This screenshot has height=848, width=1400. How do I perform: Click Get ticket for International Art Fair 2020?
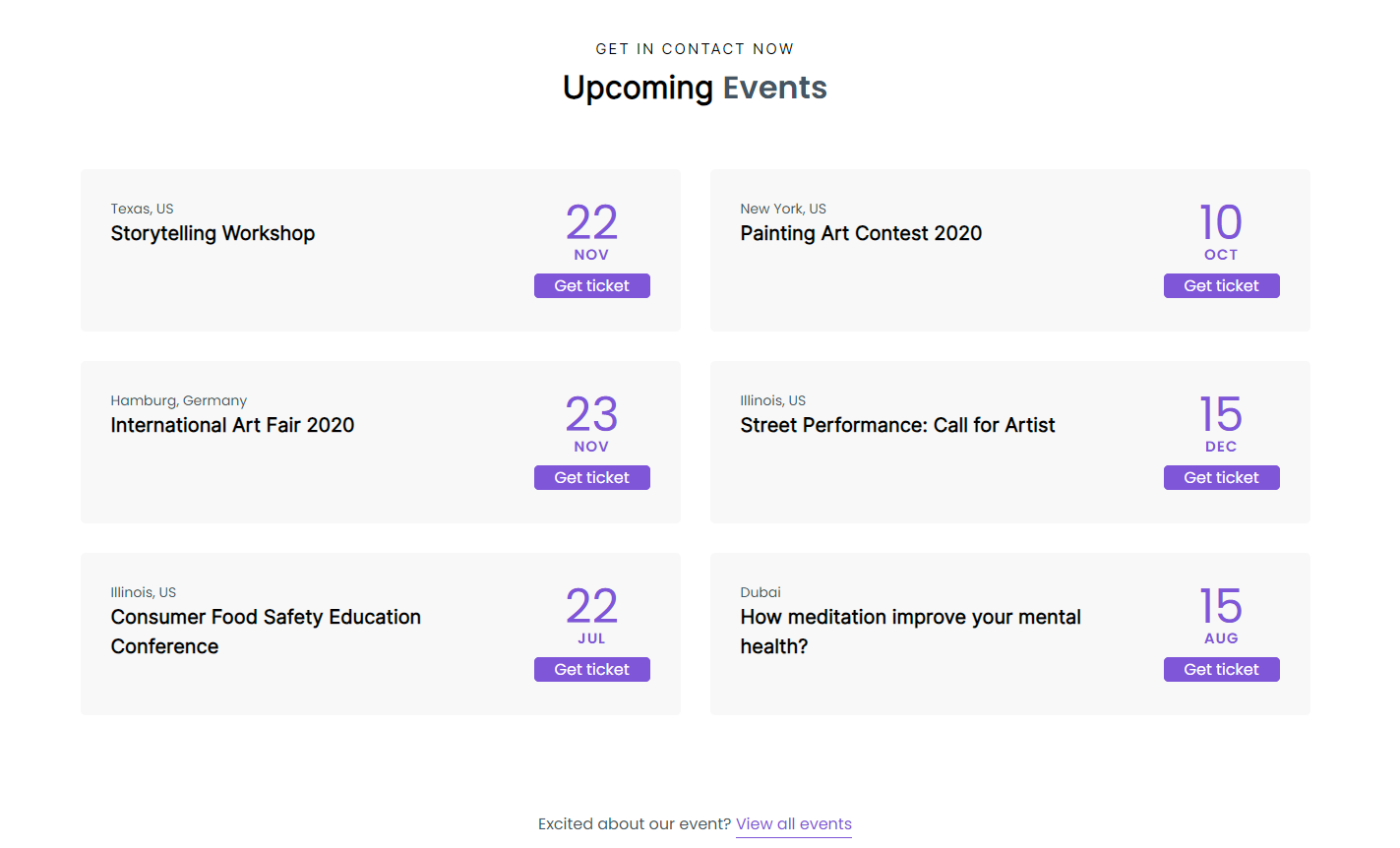click(x=591, y=477)
